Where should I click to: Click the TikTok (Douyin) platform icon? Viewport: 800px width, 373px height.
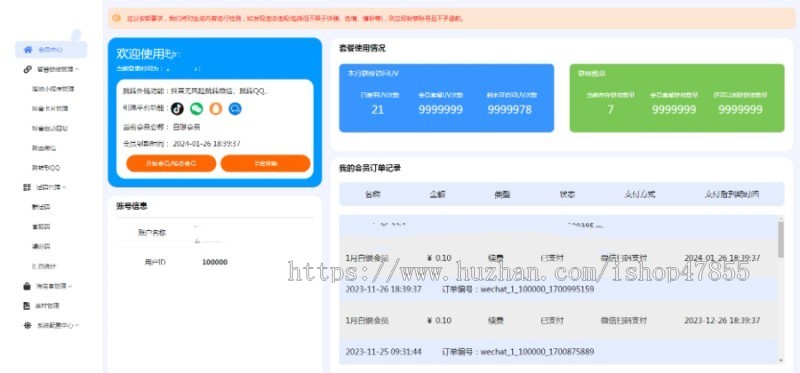pyautogui.click(x=177, y=109)
